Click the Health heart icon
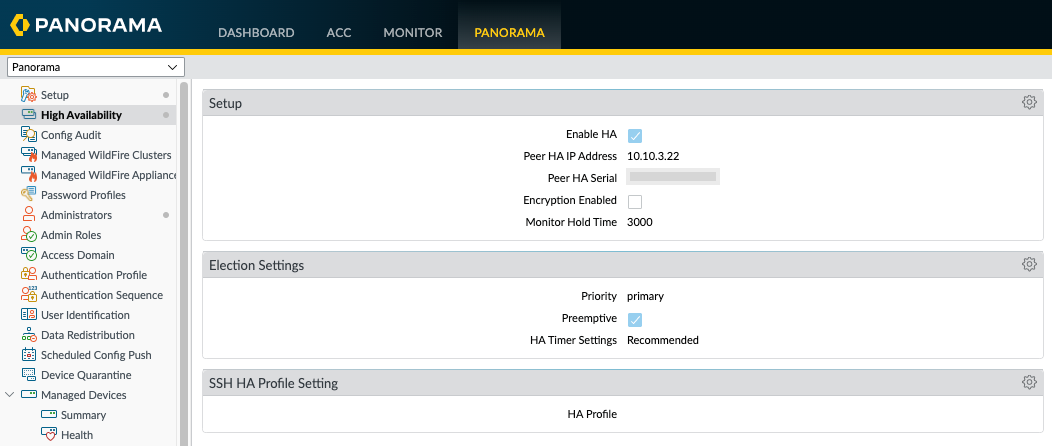The height and width of the screenshot is (446, 1052). (48, 435)
